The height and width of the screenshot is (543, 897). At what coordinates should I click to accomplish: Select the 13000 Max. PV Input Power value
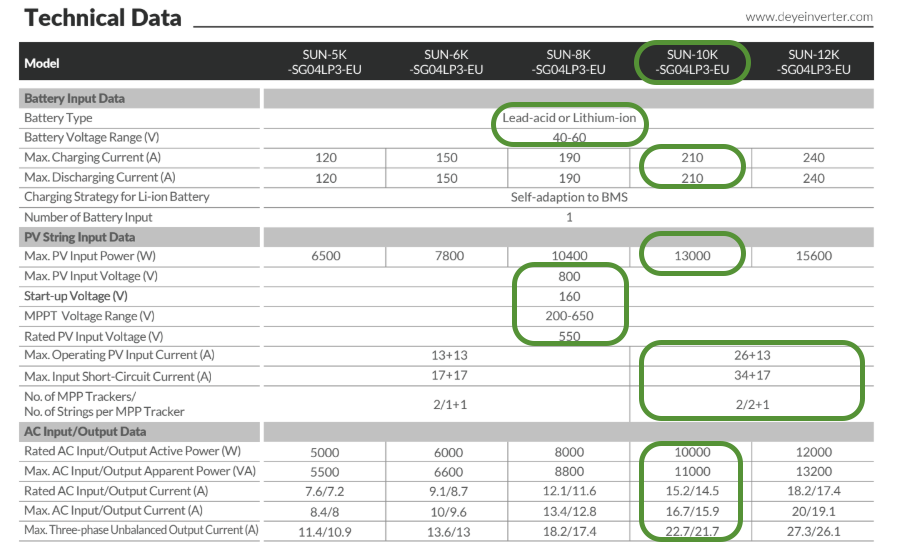692,256
